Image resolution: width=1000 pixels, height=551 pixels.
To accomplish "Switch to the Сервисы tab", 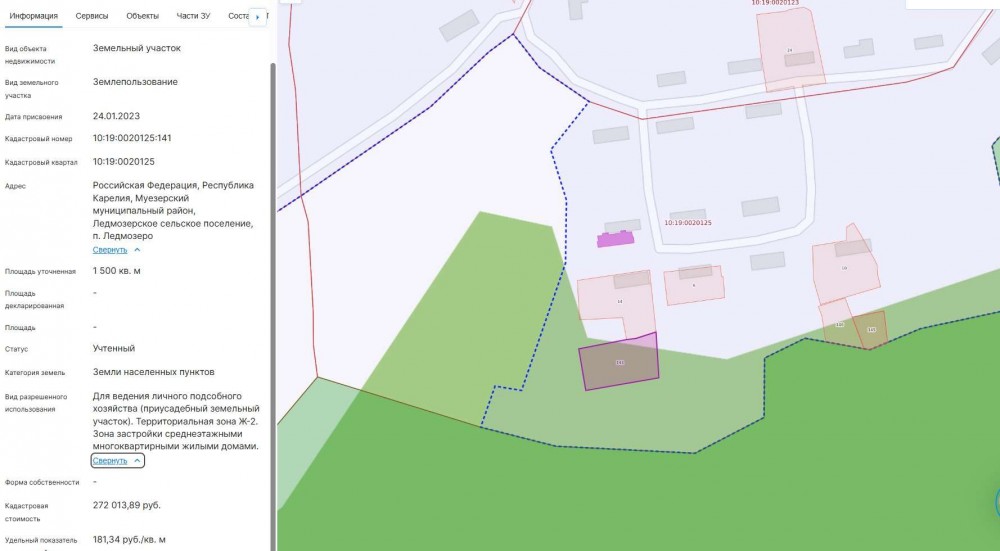I will tap(92, 16).
